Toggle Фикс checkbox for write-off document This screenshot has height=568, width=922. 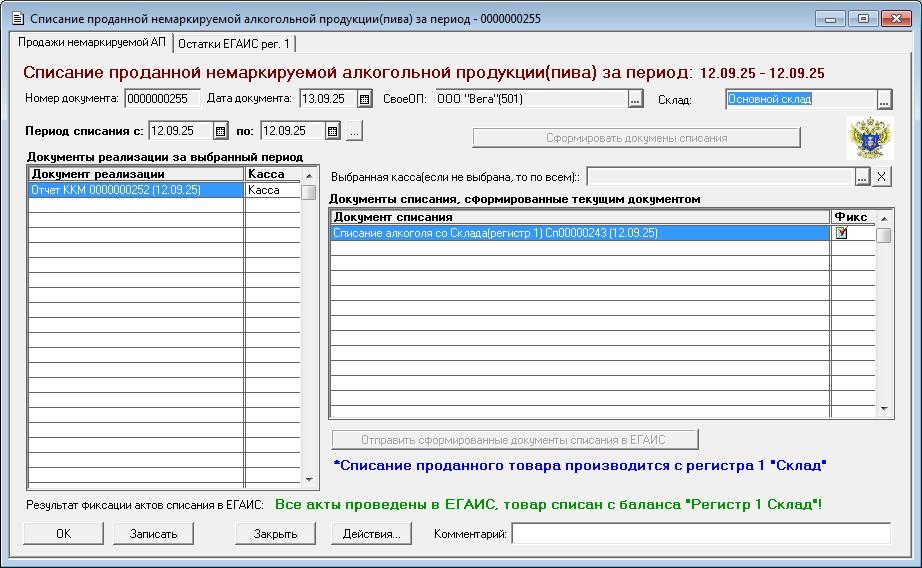pyautogui.click(x=842, y=233)
